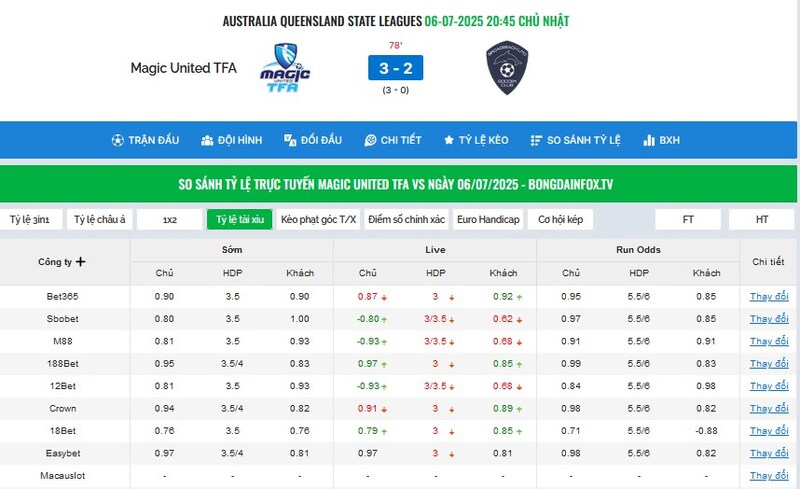Click the Macauslot company name
Viewport: 800px width, 489px height.
[x=63, y=476]
